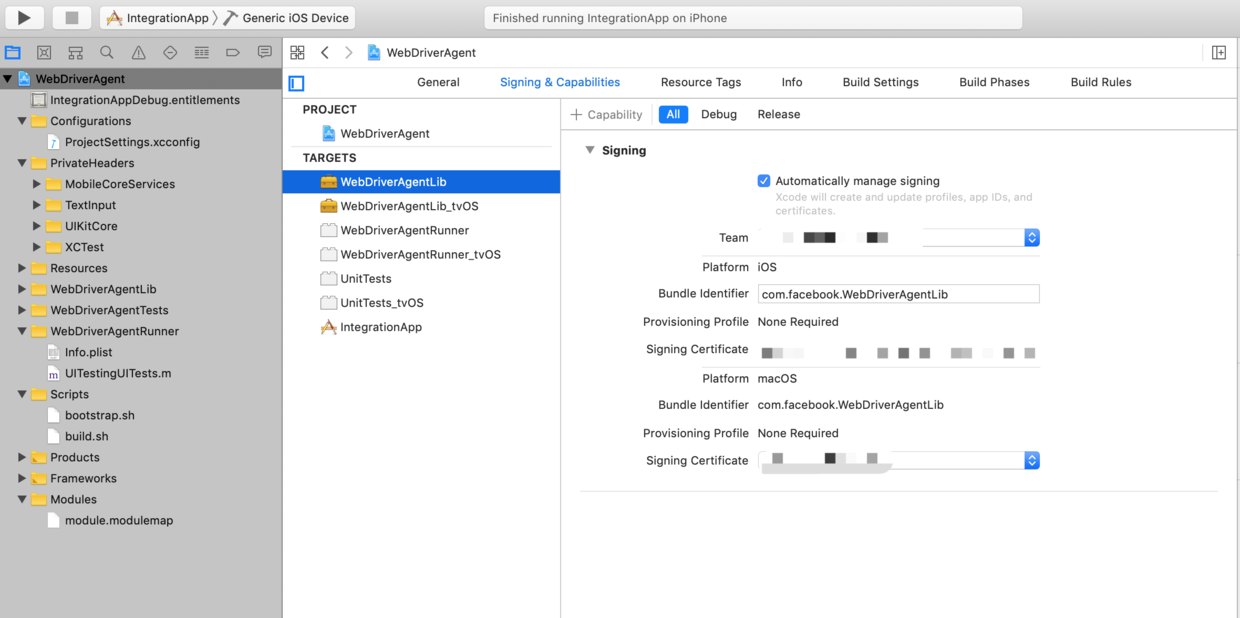Show the Issue navigator warning icon
Screen dimensions: 1240x618
pos(138,52)
